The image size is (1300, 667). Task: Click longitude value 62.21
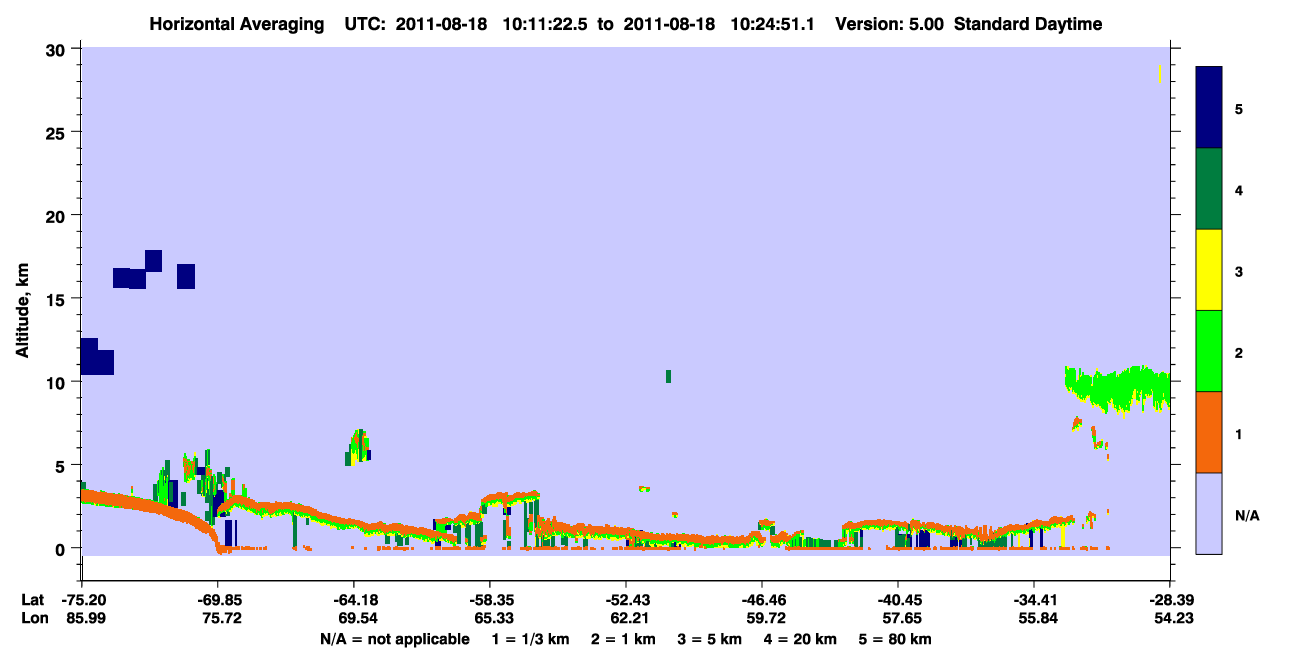coord(626,619)
